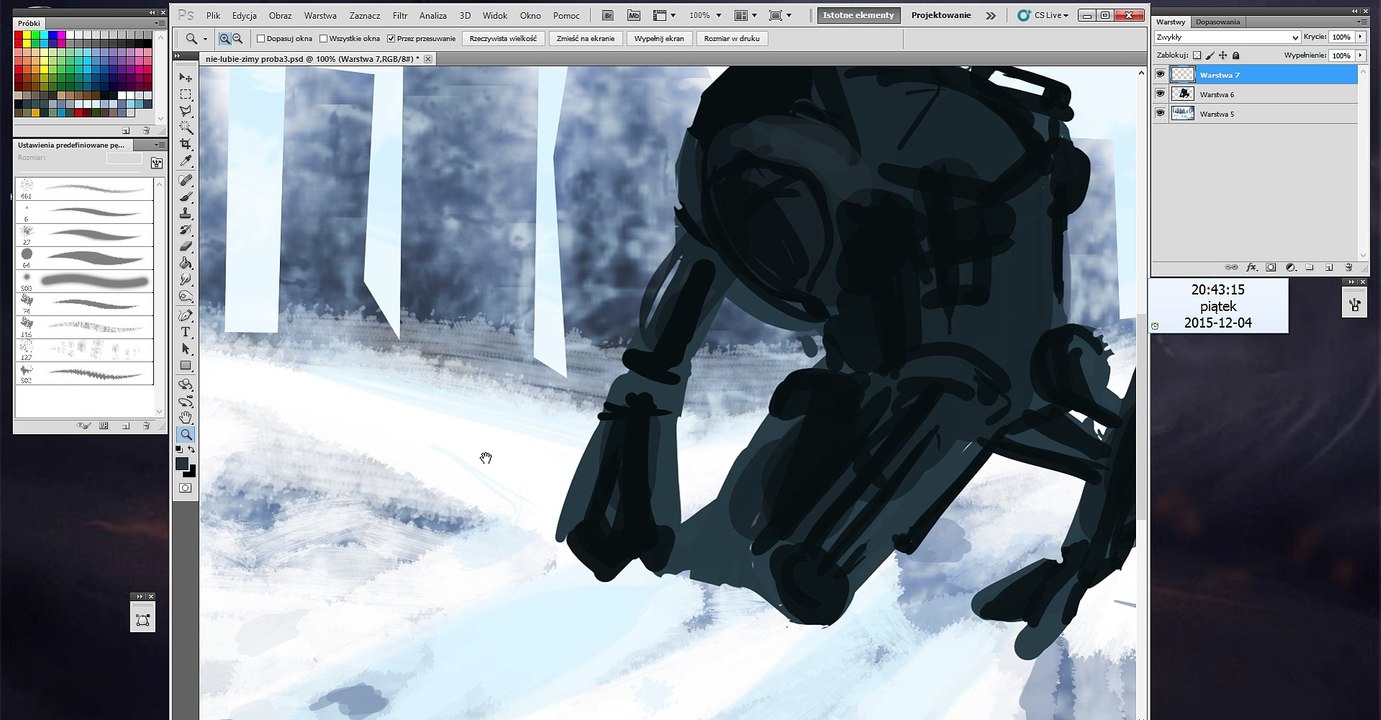Open the Wypełnienie fill slider arrow
The image size is (1381, 720).
[x=1361, y=56]
